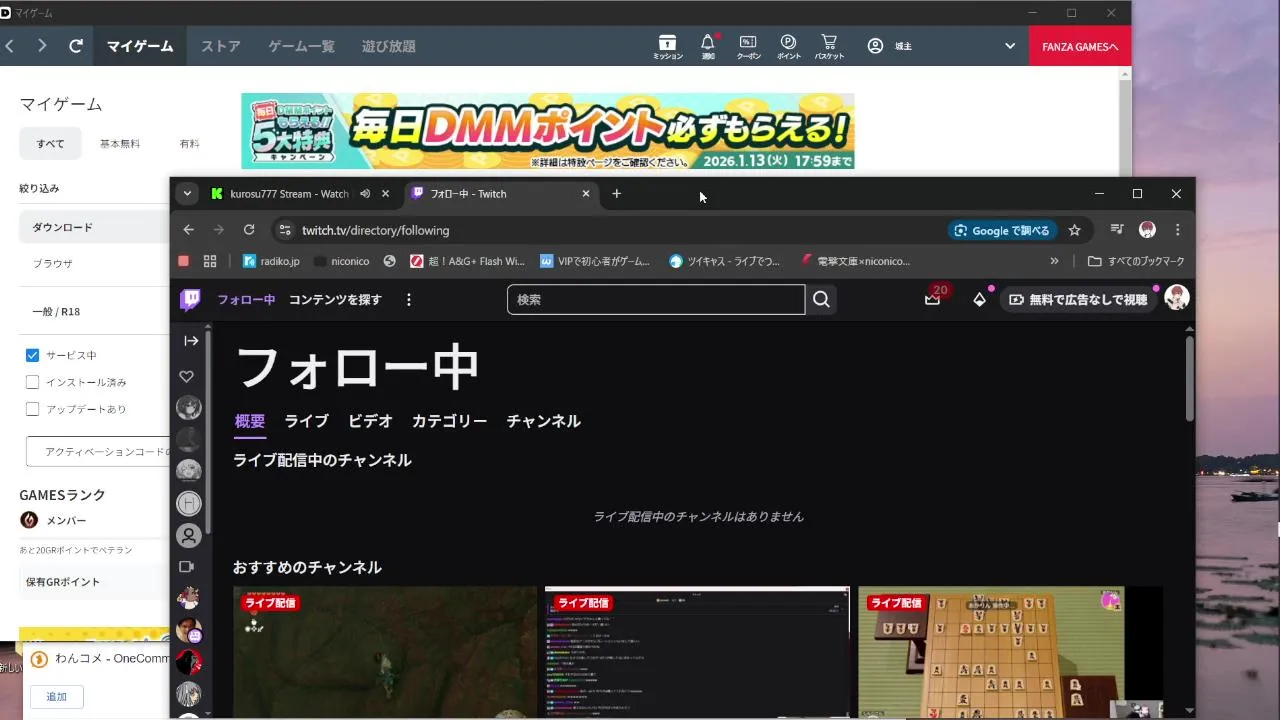
Task: Open DMM 'バスケット' cart icon
Action: [x=829, y=46]
